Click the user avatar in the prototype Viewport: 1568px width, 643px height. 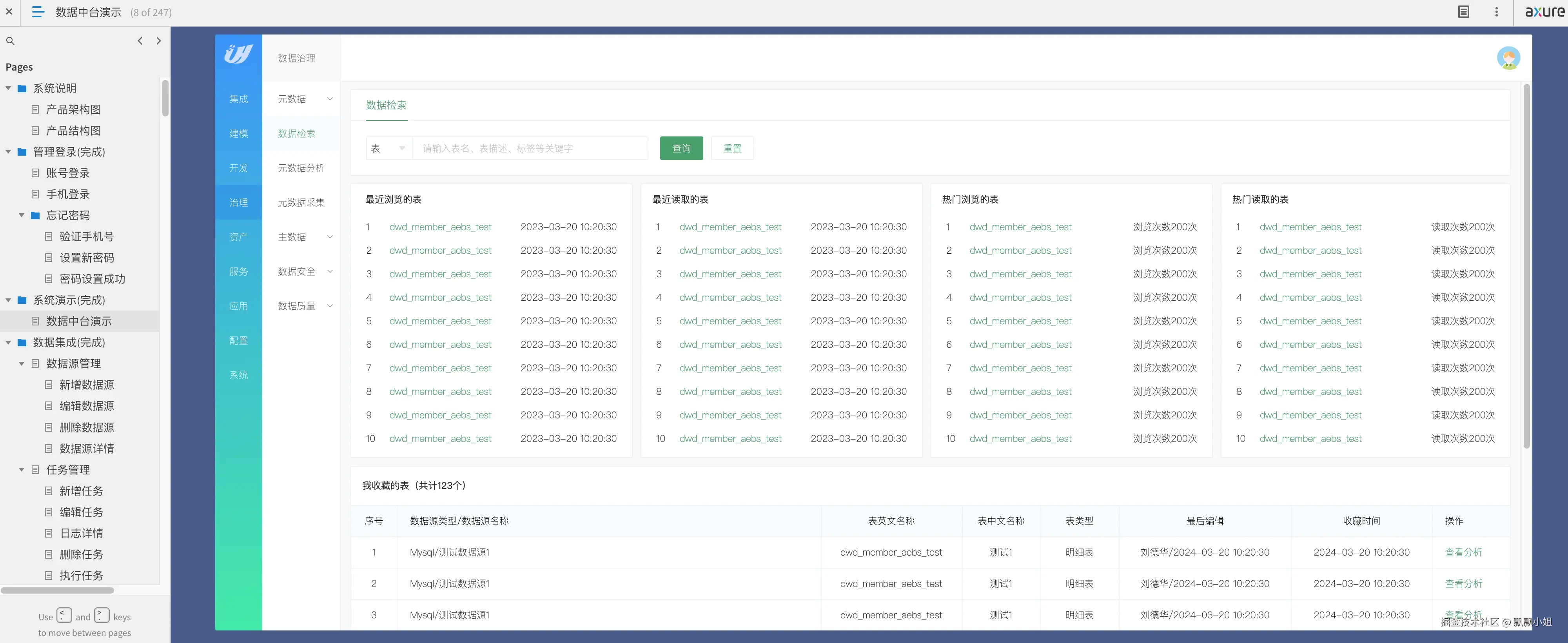tap(1508, 58)
